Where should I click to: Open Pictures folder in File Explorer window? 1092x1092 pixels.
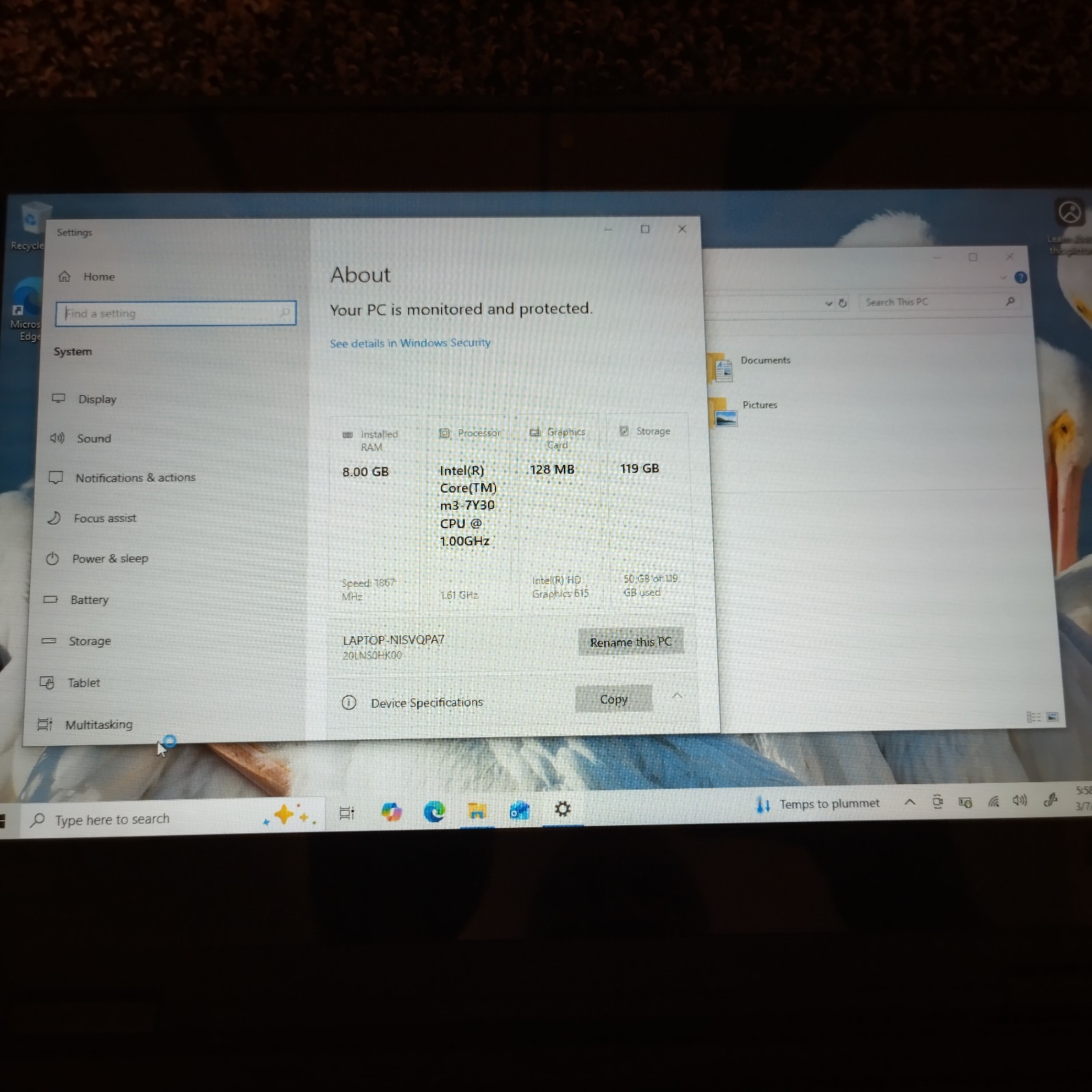744,411
